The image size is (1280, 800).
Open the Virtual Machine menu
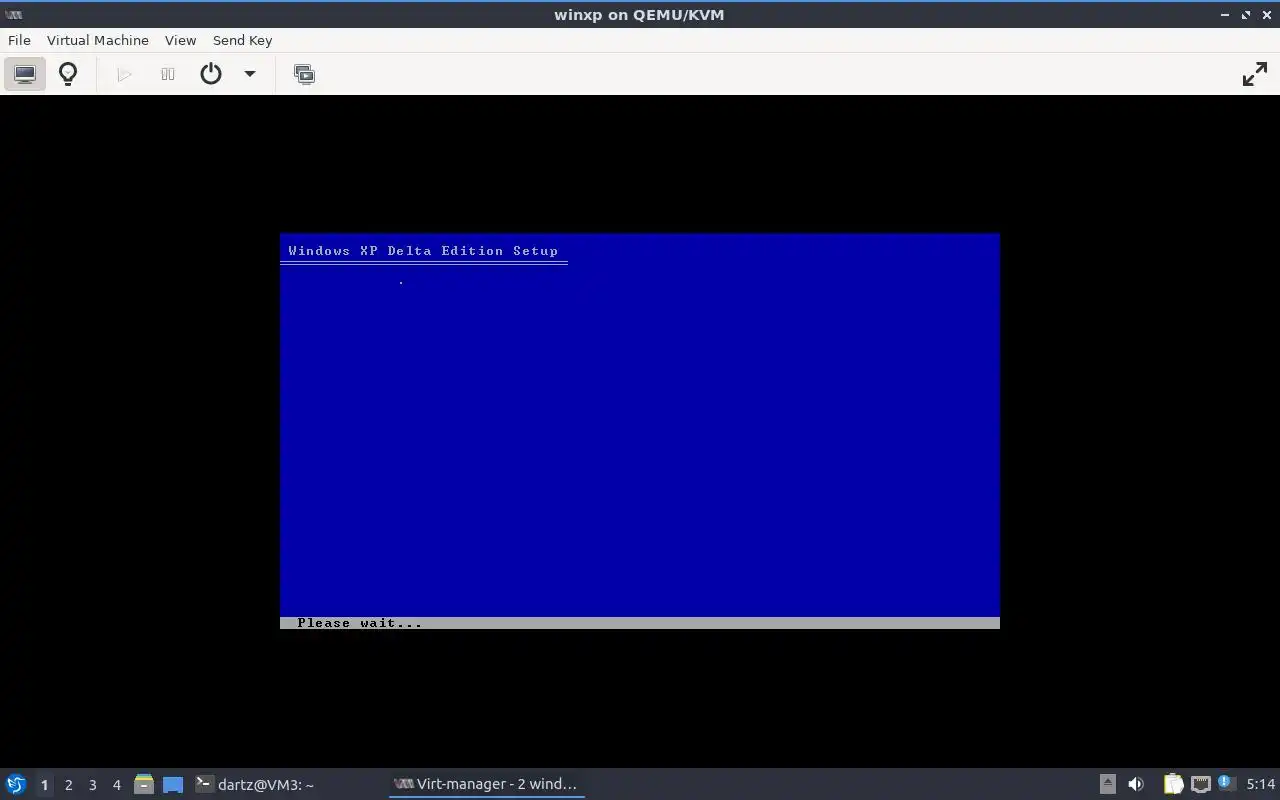pyautogui.click(x=98, y=40)
